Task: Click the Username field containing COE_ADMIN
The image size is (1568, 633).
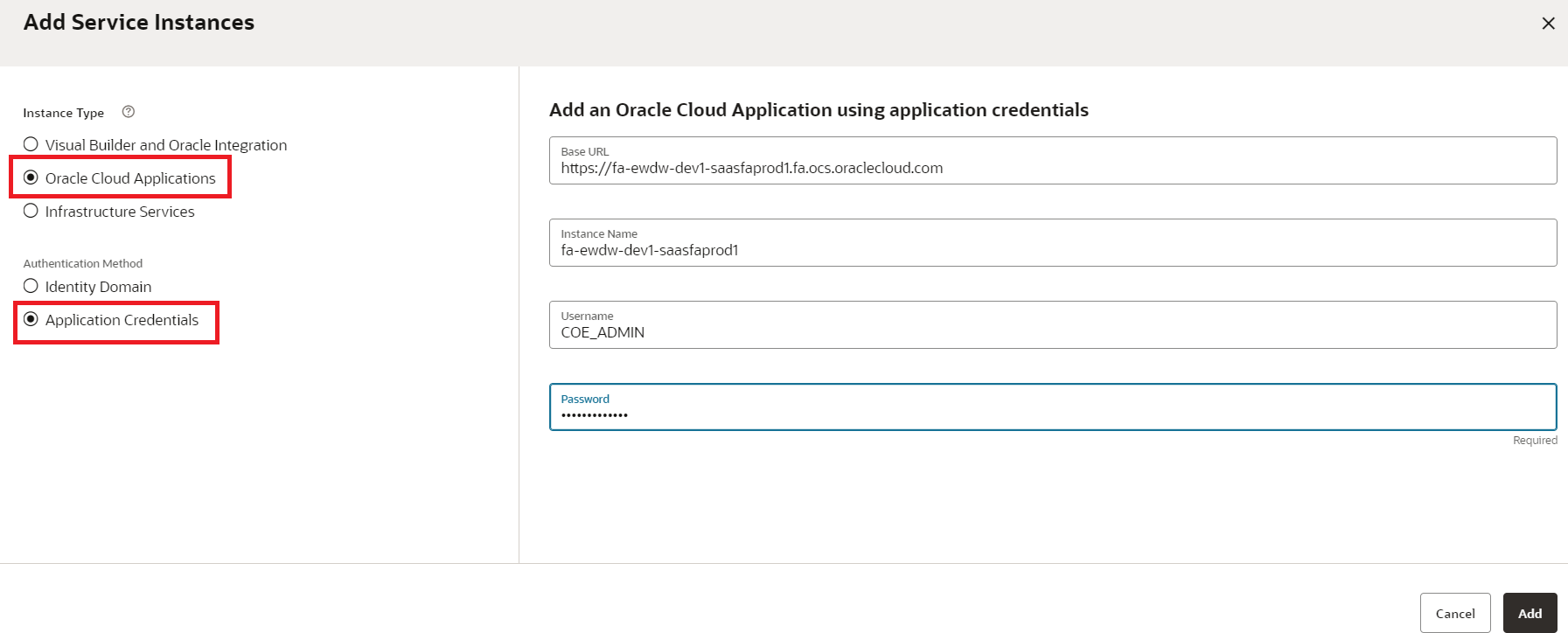Action: [x=1052, y=332]
